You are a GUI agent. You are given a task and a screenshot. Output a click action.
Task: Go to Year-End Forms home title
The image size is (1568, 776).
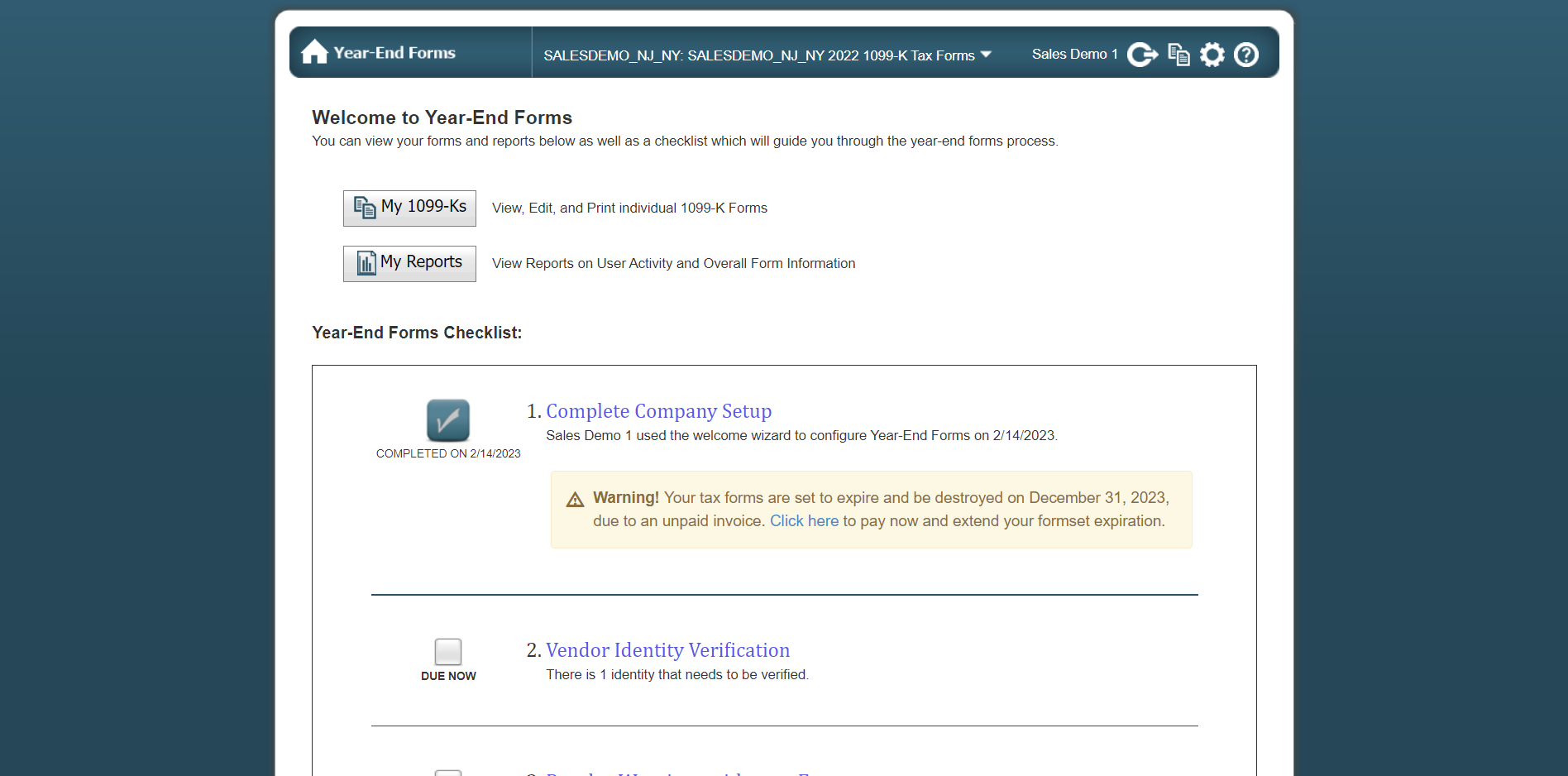[x=394, y=53]
